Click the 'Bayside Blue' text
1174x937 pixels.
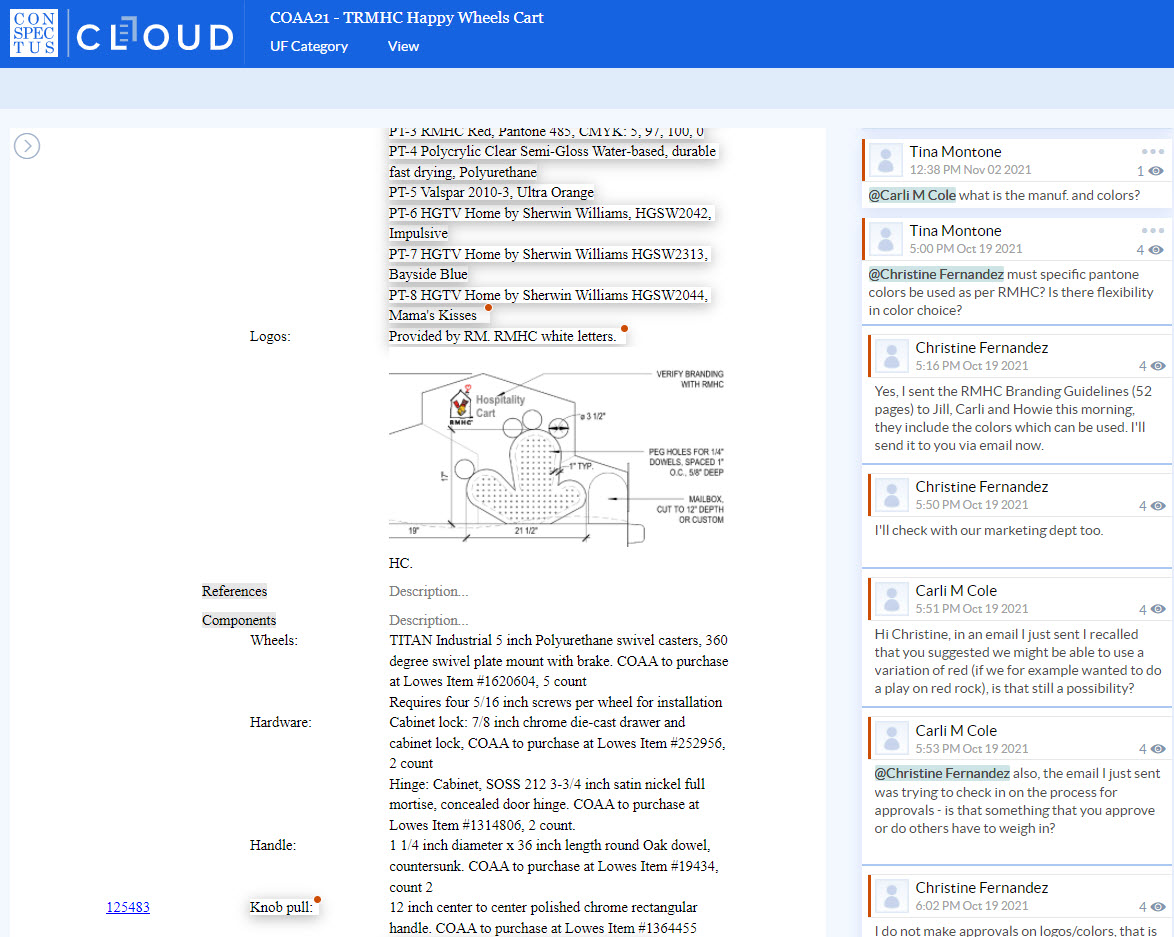[428, 275]
